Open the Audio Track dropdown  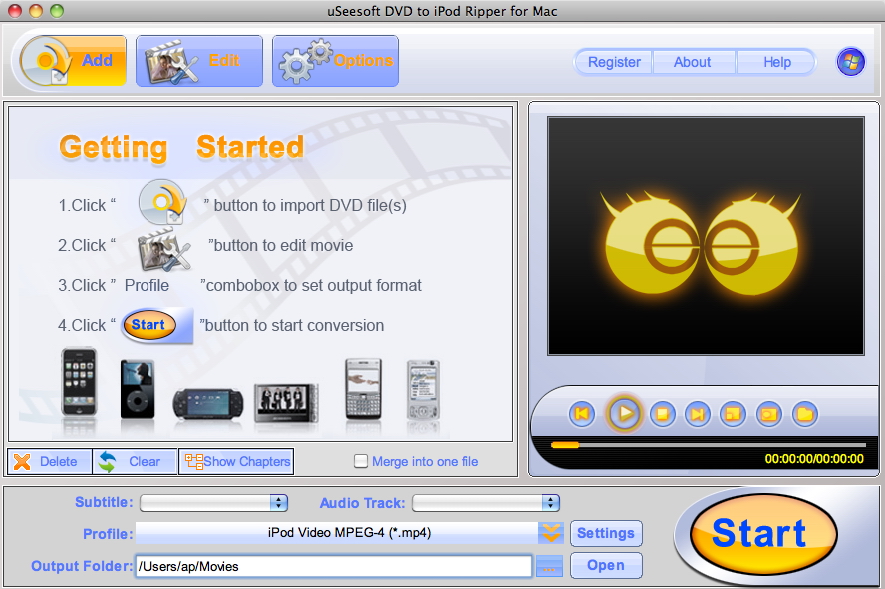(486, 503)
